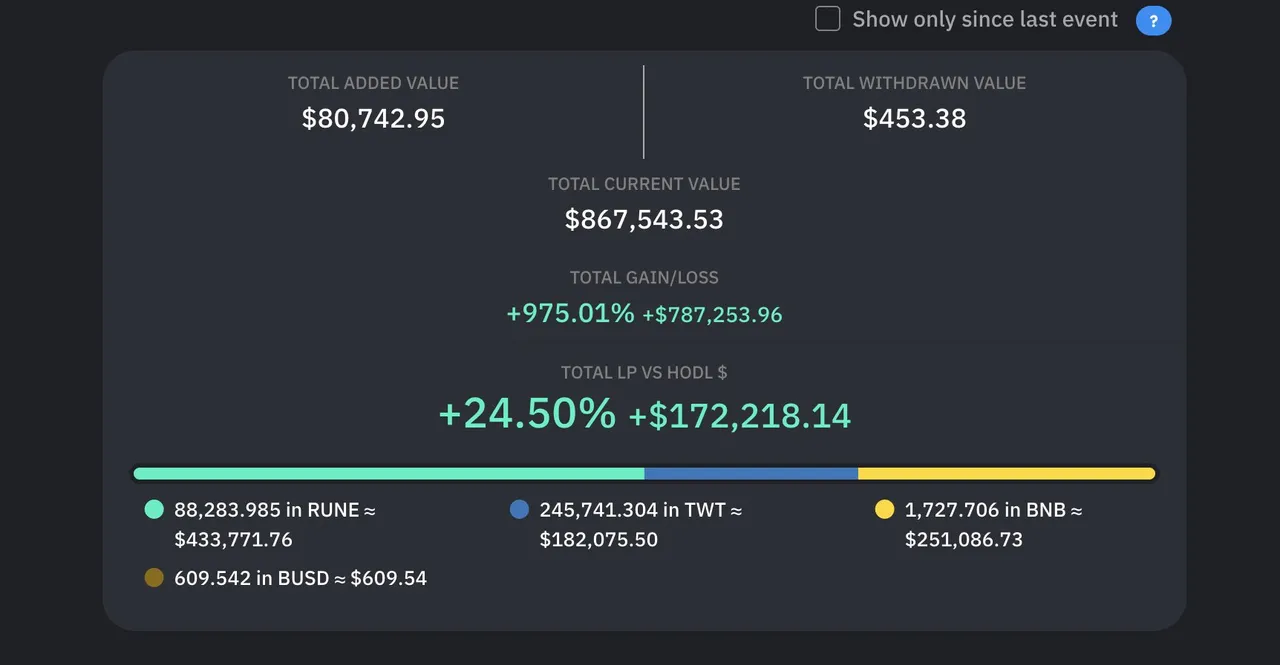Click the +24.50% LP vs HODL percentage
1280x665 pixels.
point(527,414)
